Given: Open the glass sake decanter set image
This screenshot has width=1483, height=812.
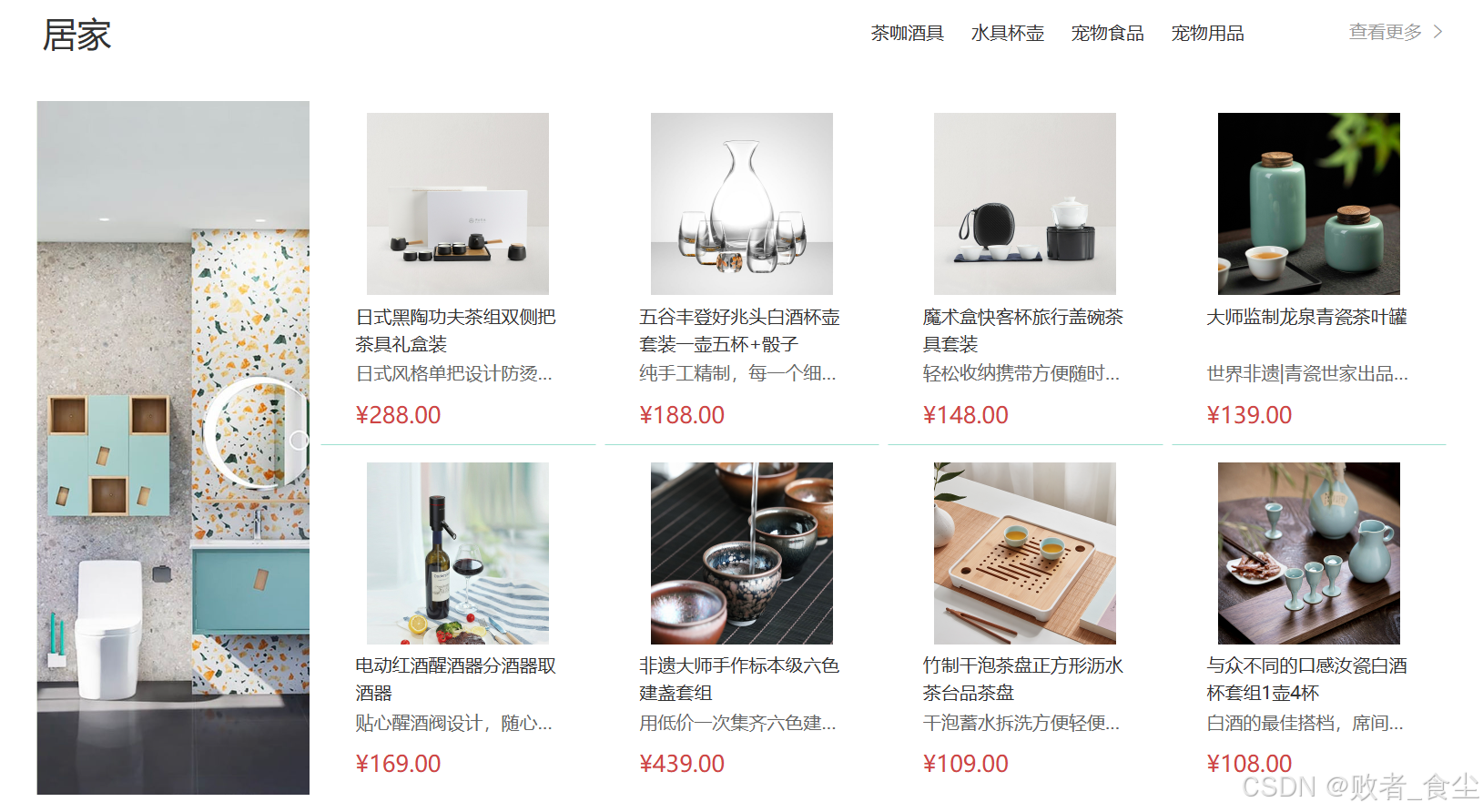Looking at the screenshot, I should tap(742, 204).
